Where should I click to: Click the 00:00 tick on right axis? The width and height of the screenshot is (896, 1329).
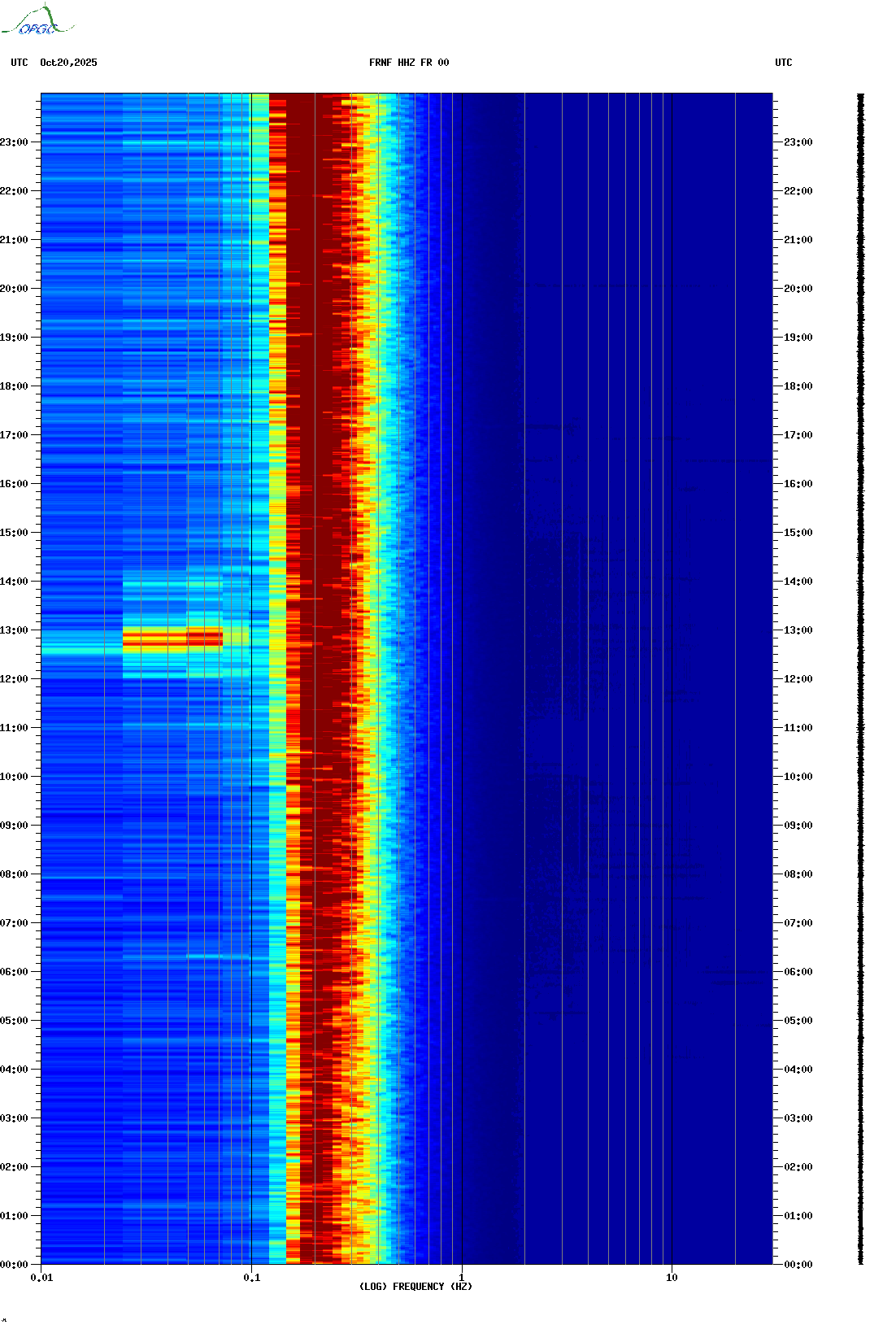[798, 1265]
